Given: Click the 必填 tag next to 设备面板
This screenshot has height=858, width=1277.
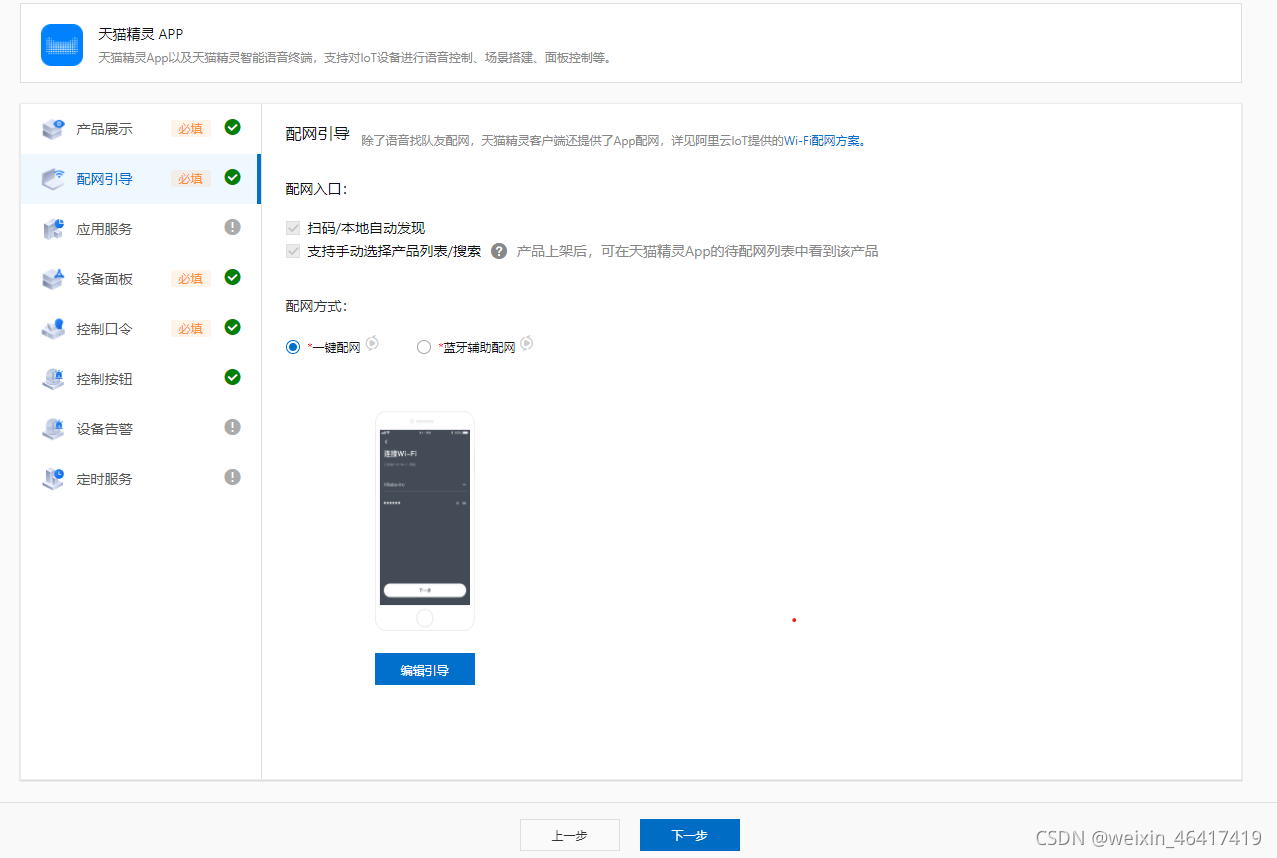Looking at the screenshot, I should click(191, 279).
